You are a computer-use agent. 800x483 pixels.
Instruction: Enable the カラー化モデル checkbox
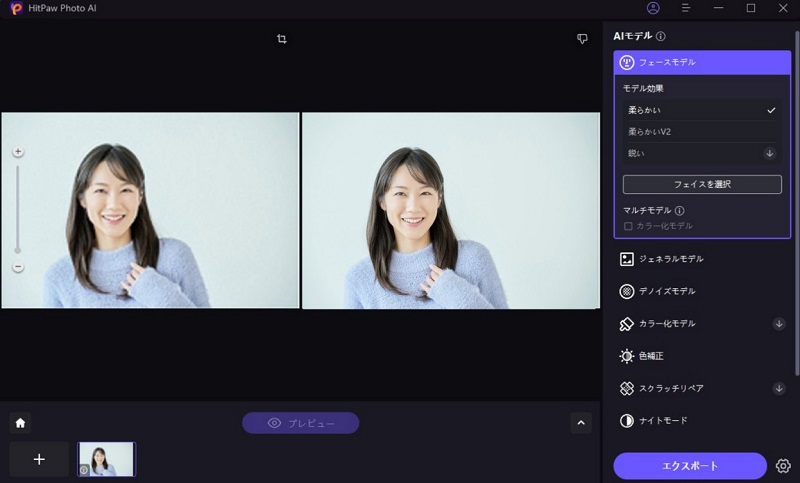point(628,226)
